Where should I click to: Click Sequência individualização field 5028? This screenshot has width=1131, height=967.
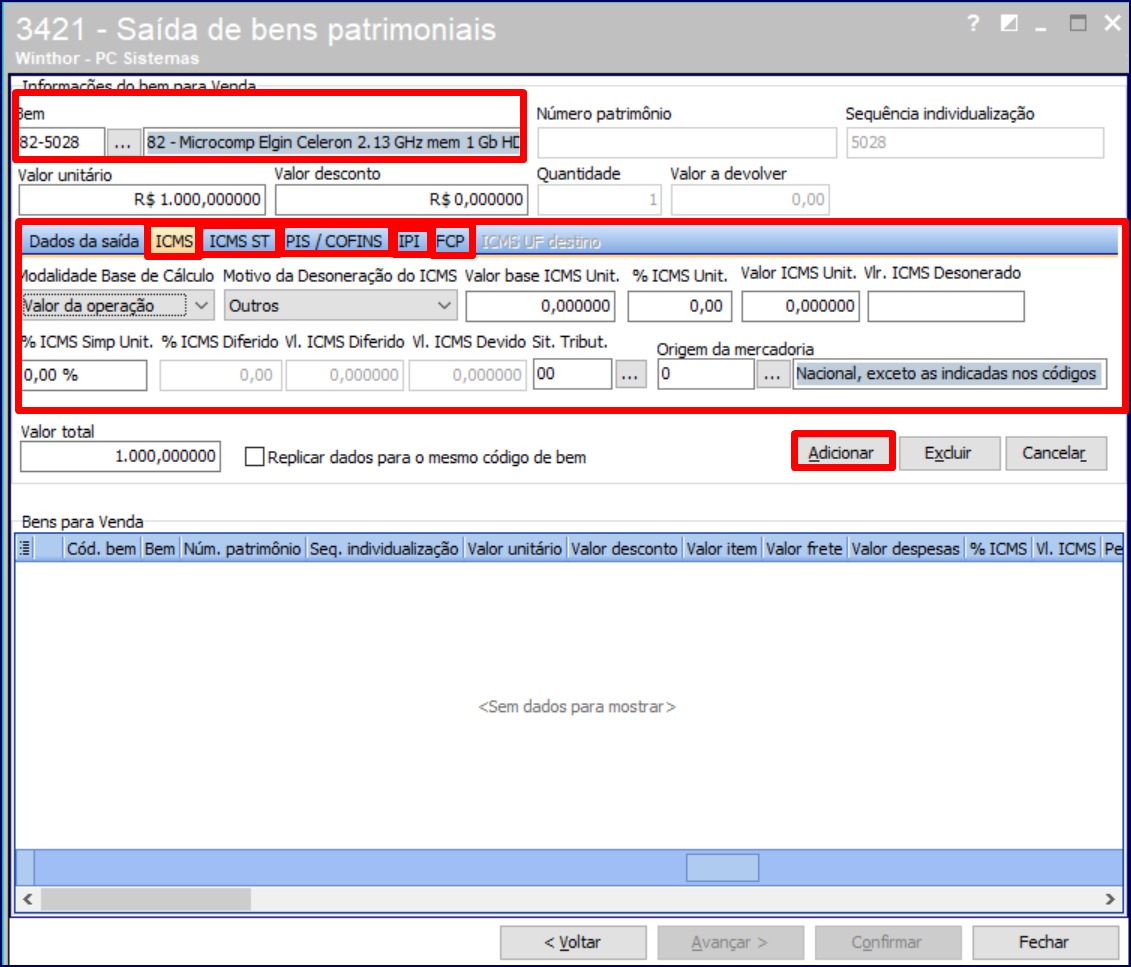point(975,143)
